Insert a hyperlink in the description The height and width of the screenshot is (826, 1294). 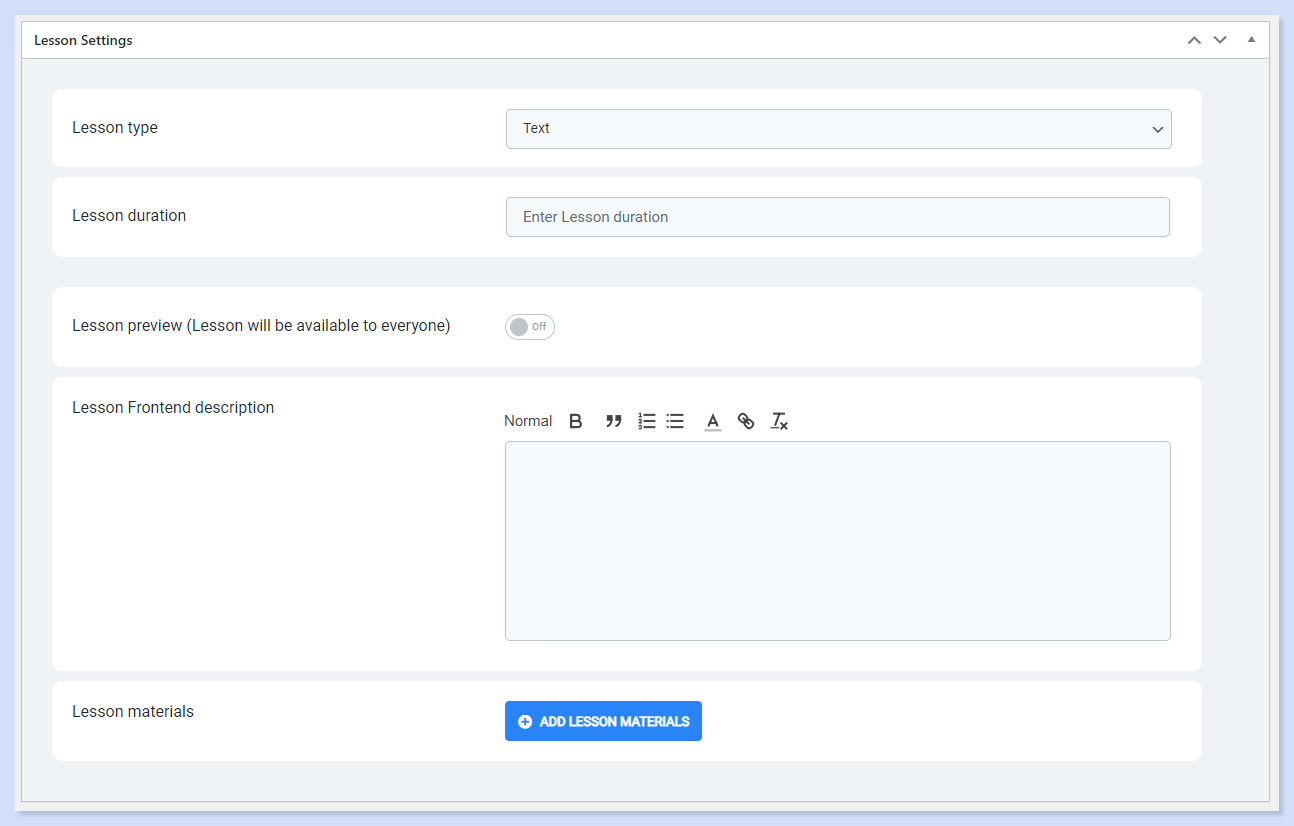point(746,421)
